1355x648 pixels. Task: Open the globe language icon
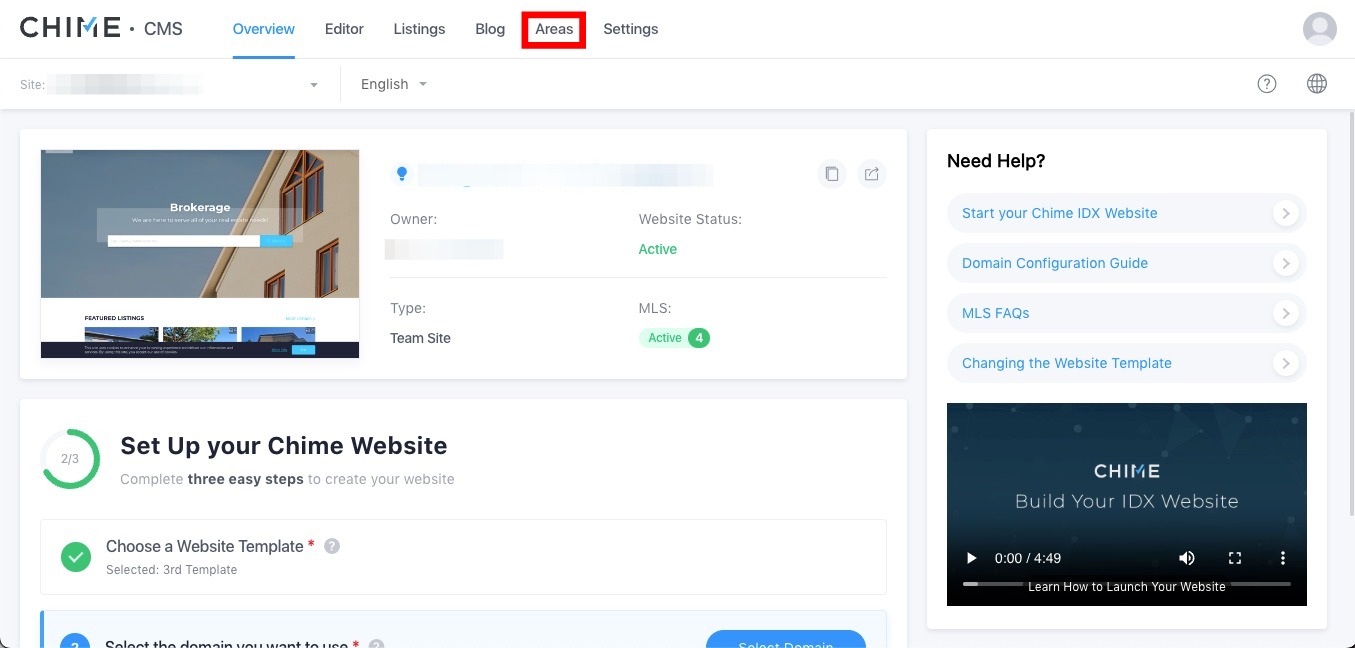[x=1317, y=84]
